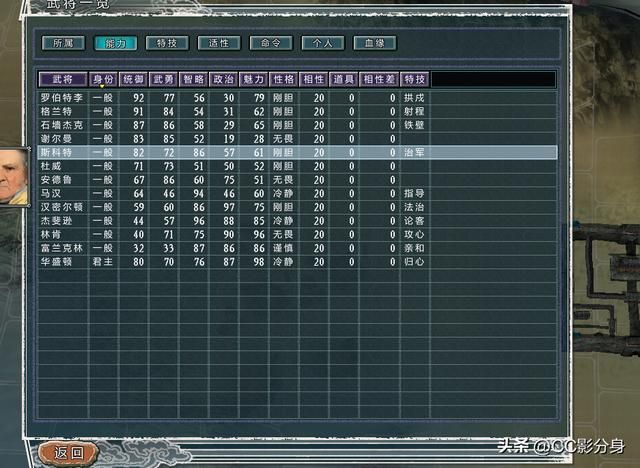
Task: Sort by 武将 column header
Action: 63,79
